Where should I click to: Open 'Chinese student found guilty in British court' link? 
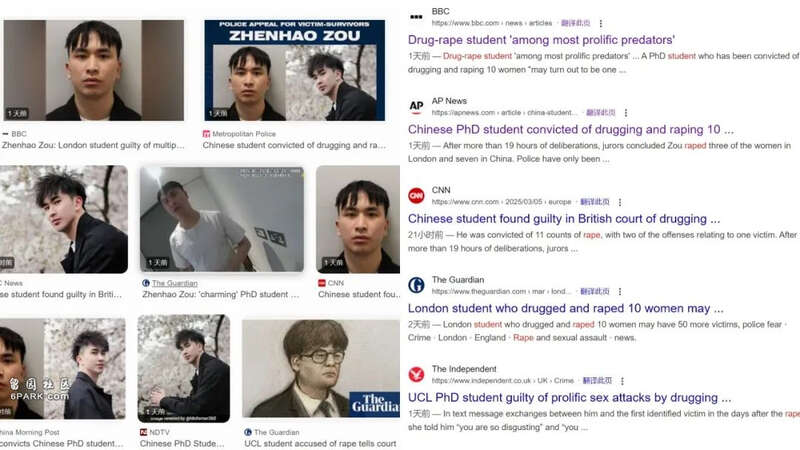coord(564,219)
